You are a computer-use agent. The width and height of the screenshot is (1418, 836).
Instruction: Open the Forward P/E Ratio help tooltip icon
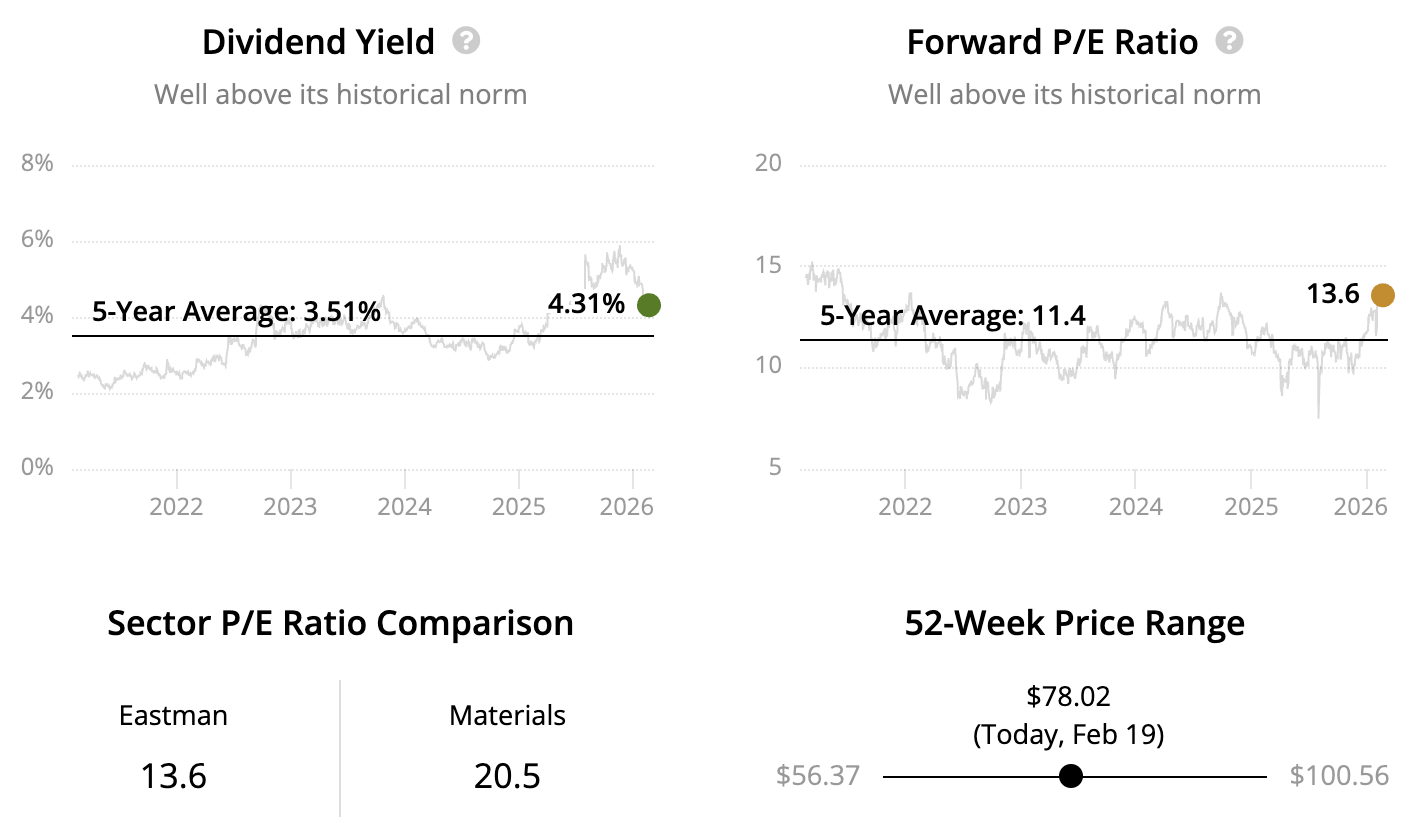pyautogui.click(x=1229, y=41)
